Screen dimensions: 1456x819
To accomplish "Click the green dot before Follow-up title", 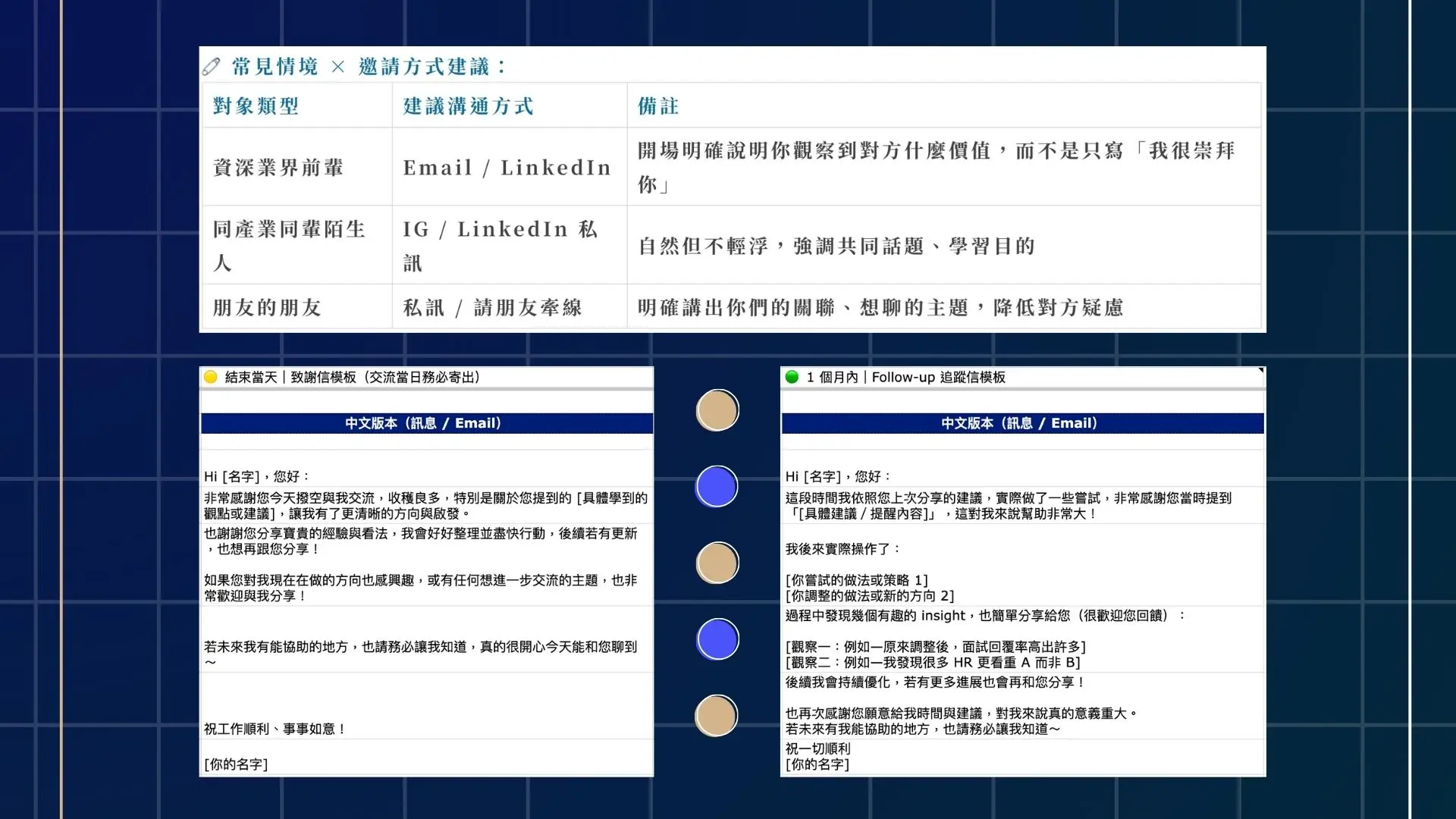I will pos(792,377).
